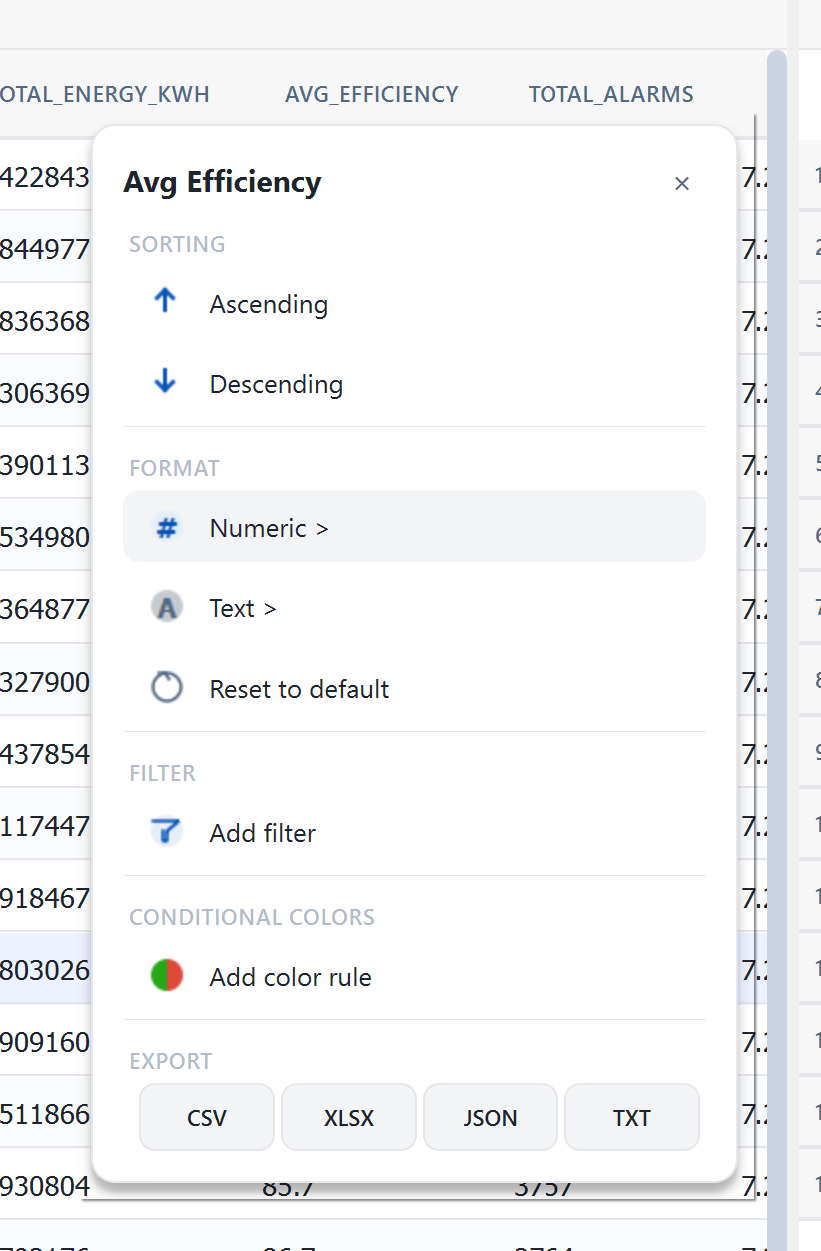Export the column as CSV
Screen dimensions: 821x1251
click(x=206, y=1117)
